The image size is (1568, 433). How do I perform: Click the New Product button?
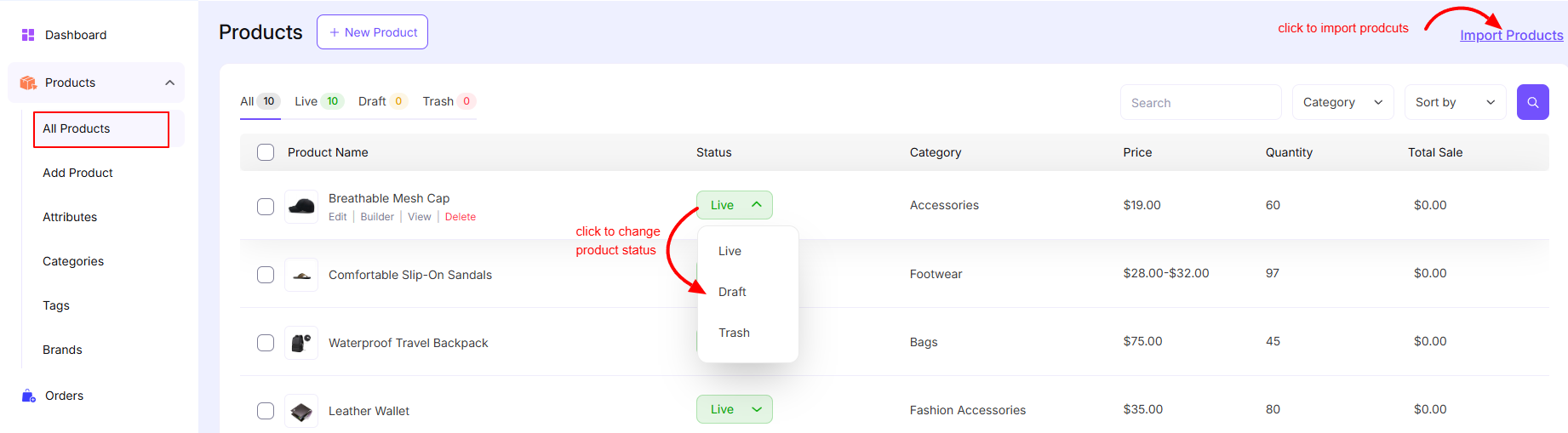pos(372,32)
